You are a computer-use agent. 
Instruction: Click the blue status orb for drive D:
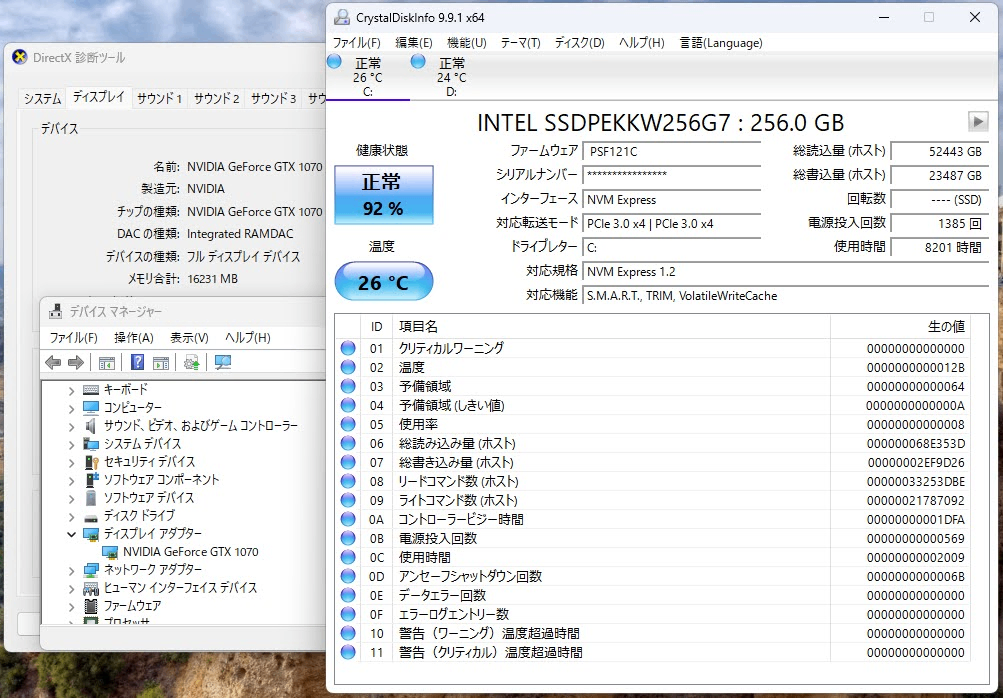[x=418, y=61]
